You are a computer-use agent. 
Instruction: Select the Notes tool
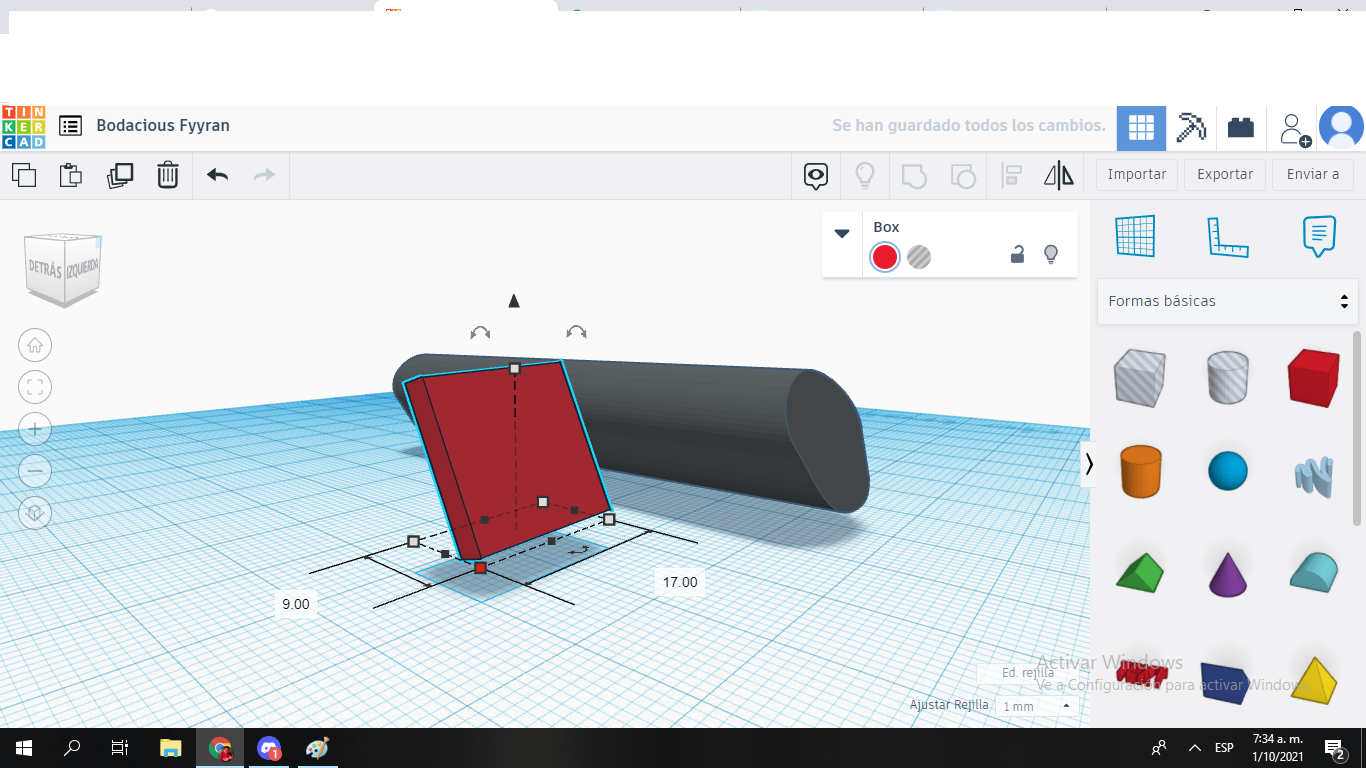(1319, 237)
